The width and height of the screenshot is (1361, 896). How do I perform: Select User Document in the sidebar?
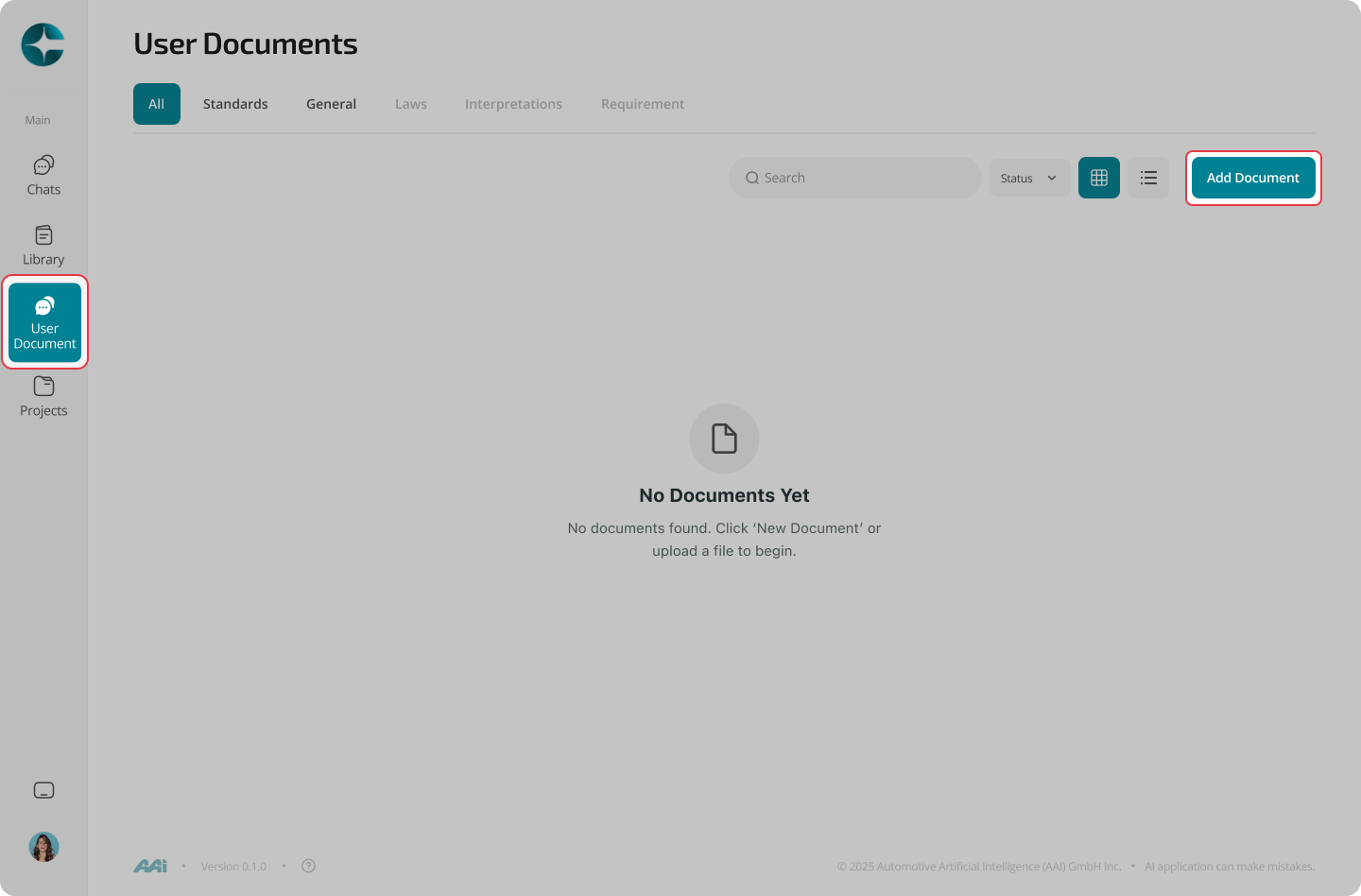[x=44, y=322]
